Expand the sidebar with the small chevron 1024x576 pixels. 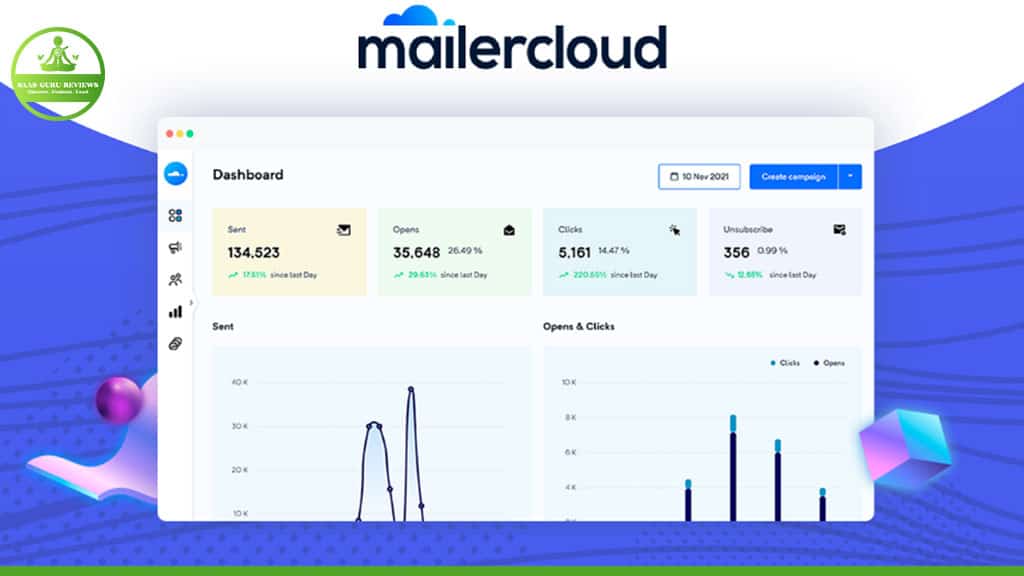[191, 302]
